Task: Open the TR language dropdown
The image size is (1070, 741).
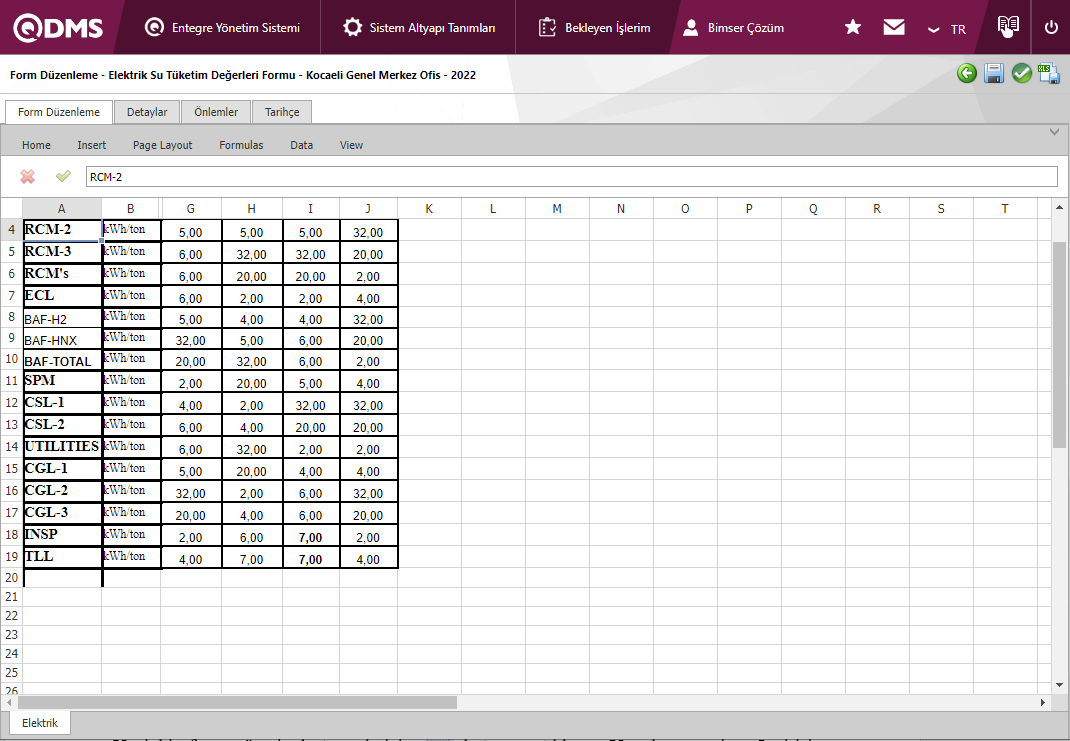Action: pos(946,29)
